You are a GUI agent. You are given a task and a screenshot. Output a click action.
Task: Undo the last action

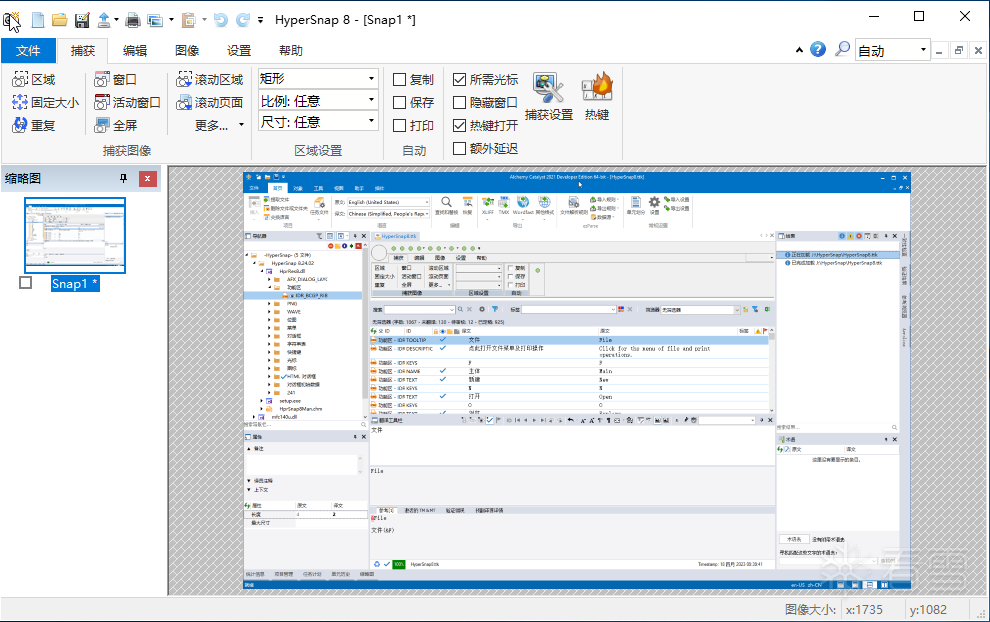(220, 20)
